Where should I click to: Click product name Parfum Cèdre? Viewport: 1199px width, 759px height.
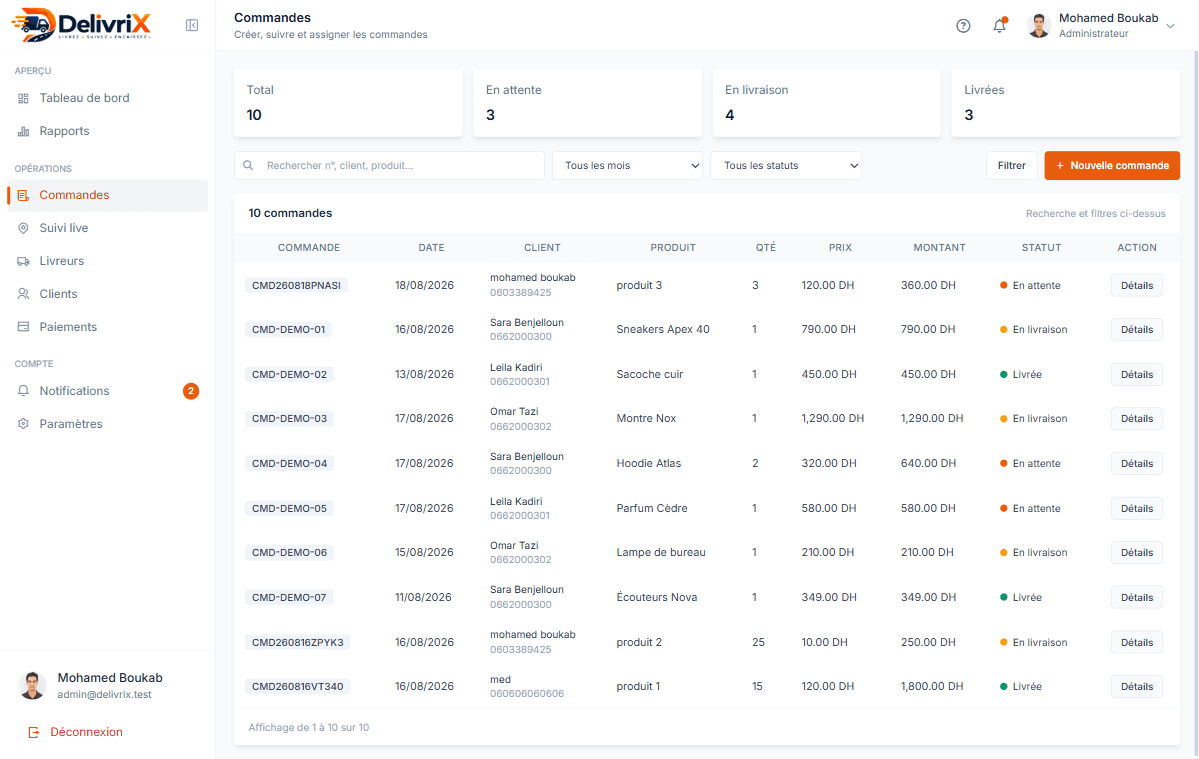pos(651,508)
